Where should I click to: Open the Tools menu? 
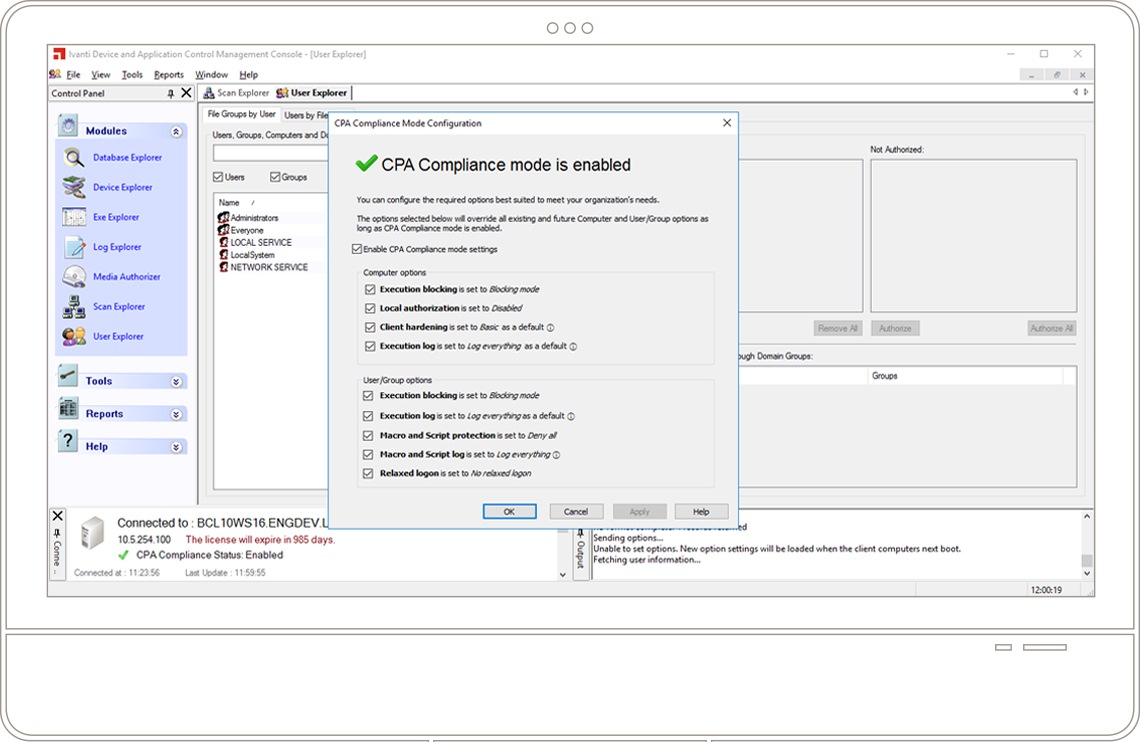pos(132,74)
